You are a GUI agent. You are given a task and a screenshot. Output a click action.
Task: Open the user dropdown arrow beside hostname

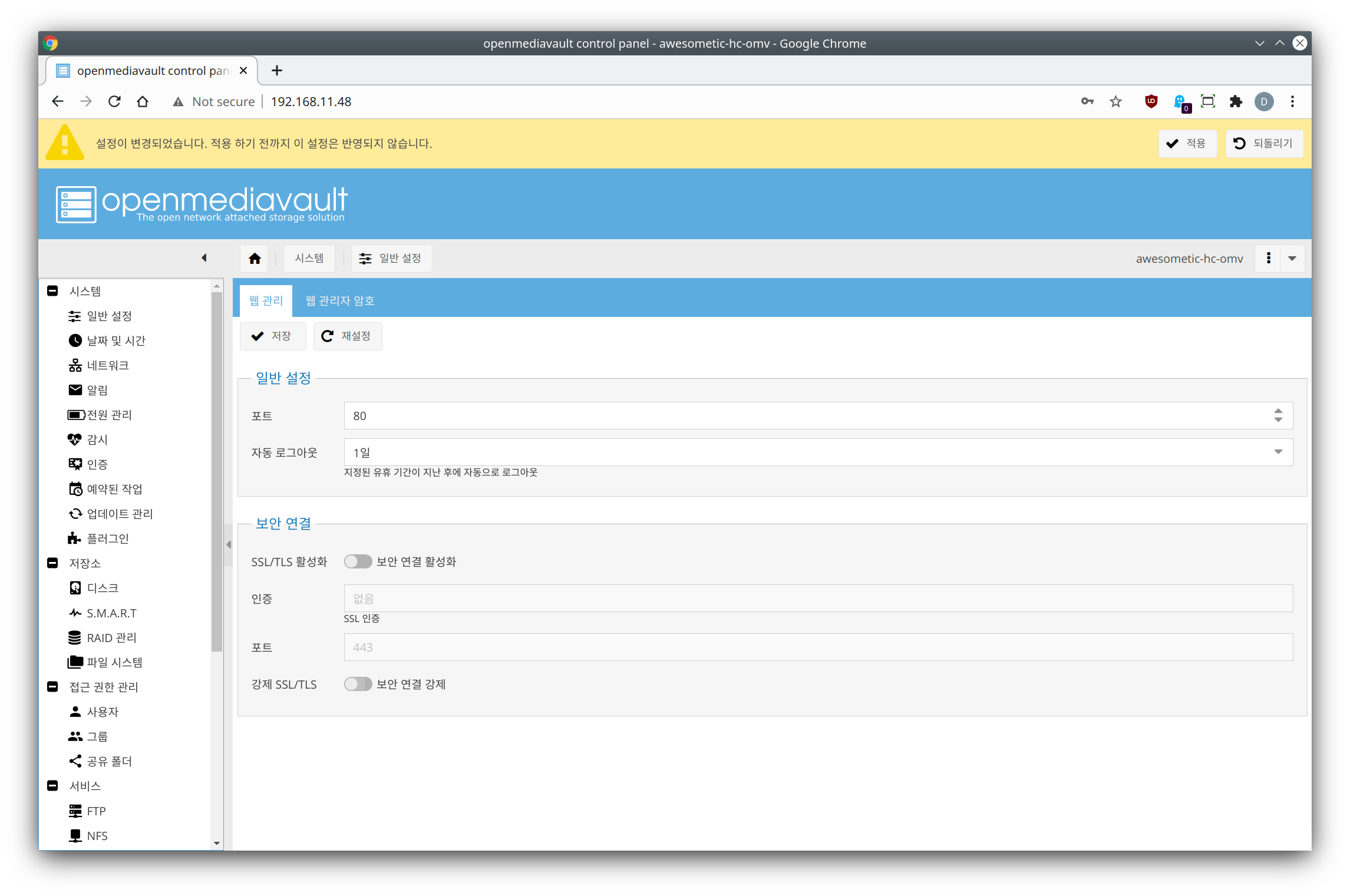pos(1292,259)
